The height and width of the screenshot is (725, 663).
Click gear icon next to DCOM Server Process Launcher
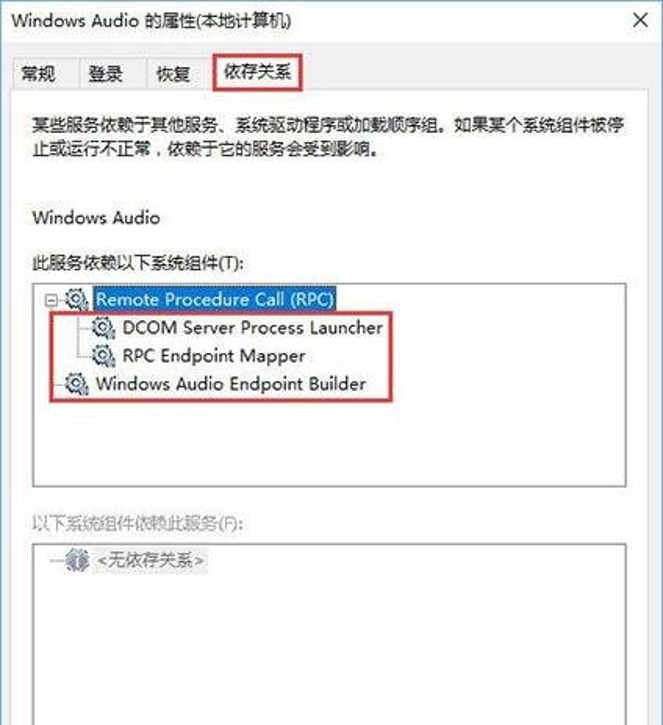coord(104,328)
